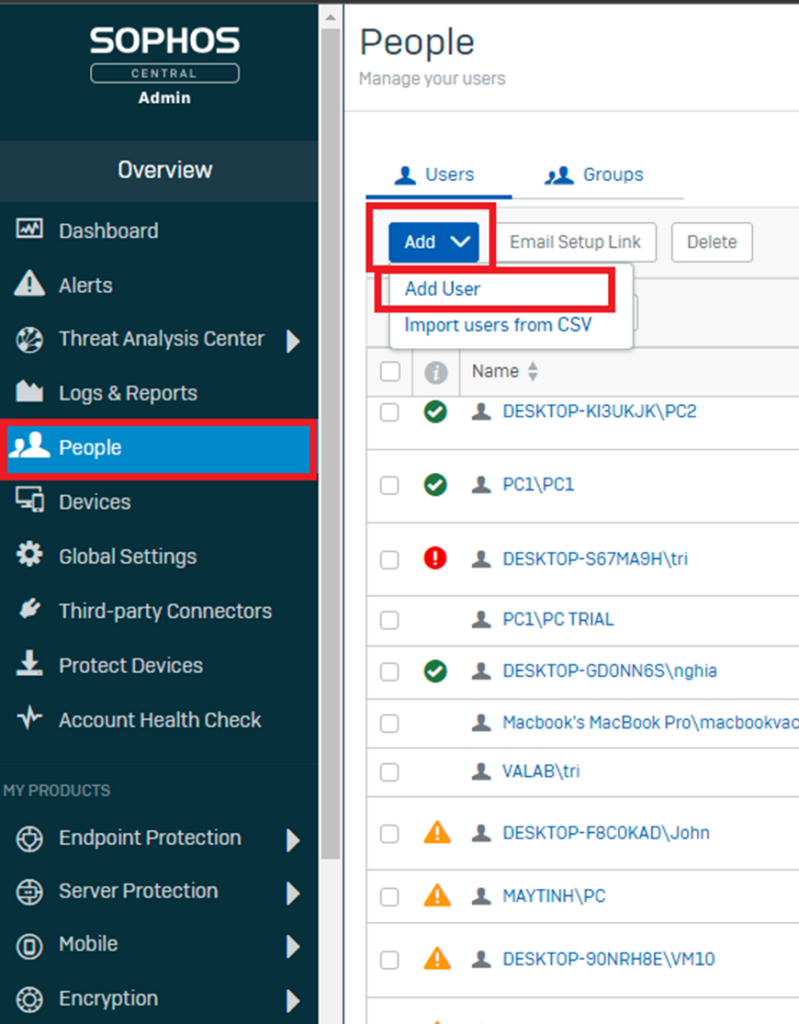Open the Protect Devices download icon
The width and height of the screenshot is (799, 1024).
pyautogui.click(x=29, y=663)
